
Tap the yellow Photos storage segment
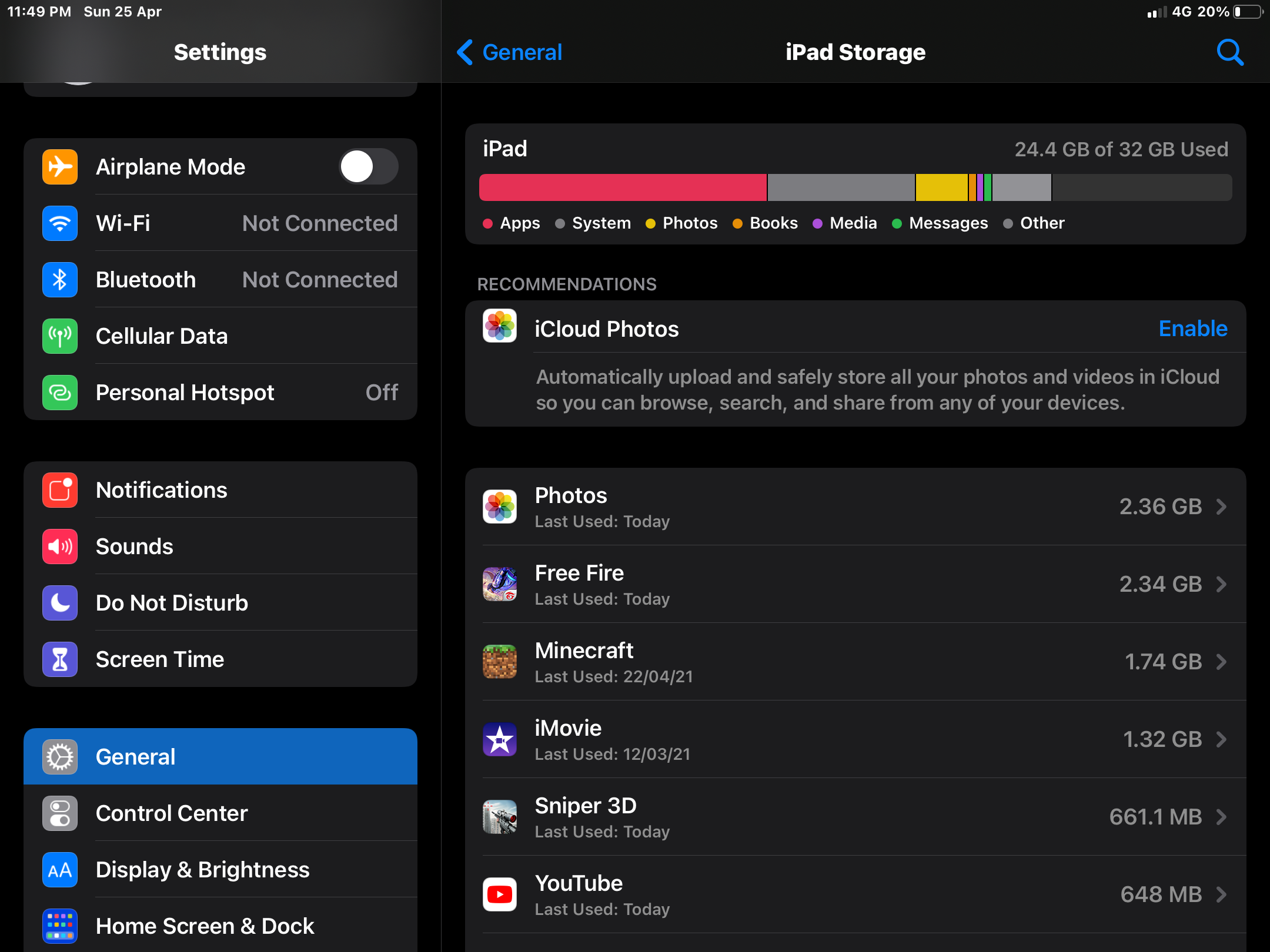[941, 187]
